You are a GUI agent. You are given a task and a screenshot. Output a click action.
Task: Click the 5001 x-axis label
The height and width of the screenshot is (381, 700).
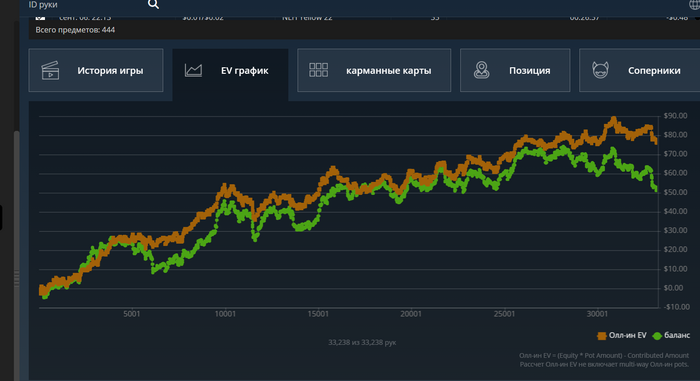click(132, 314)
